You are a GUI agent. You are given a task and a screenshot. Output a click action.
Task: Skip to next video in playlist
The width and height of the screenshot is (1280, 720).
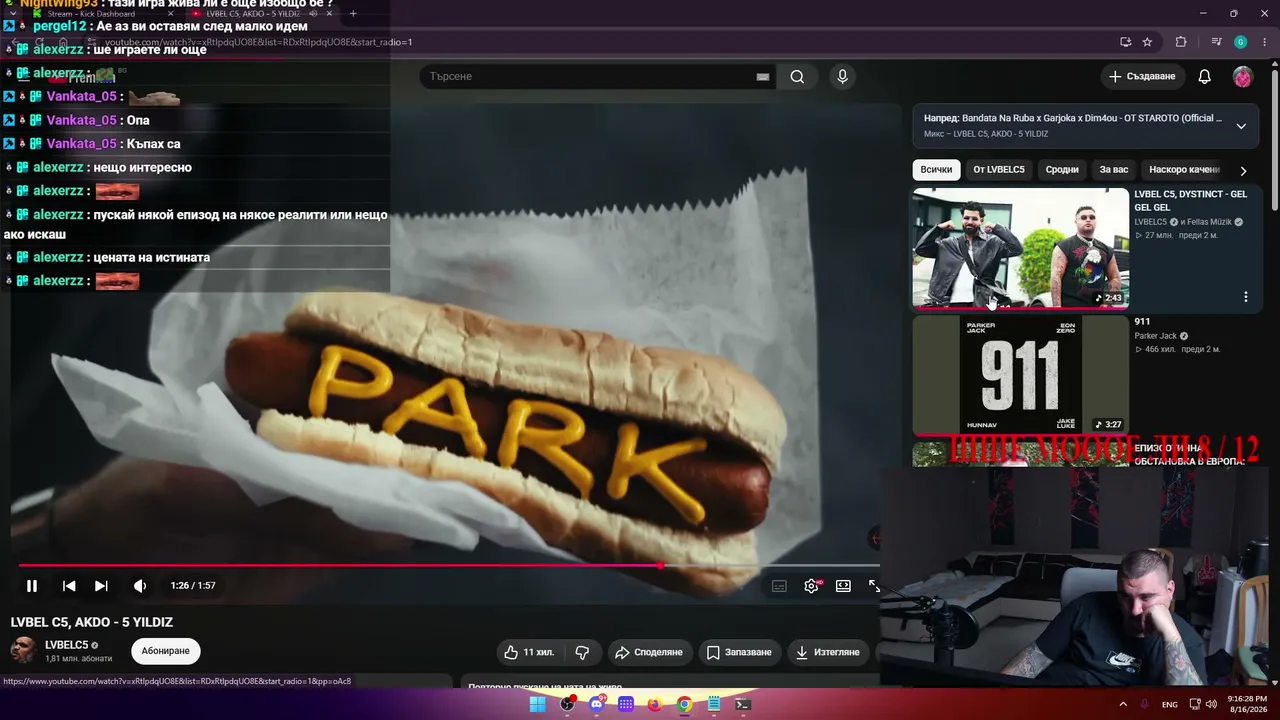tap(101, 586)
